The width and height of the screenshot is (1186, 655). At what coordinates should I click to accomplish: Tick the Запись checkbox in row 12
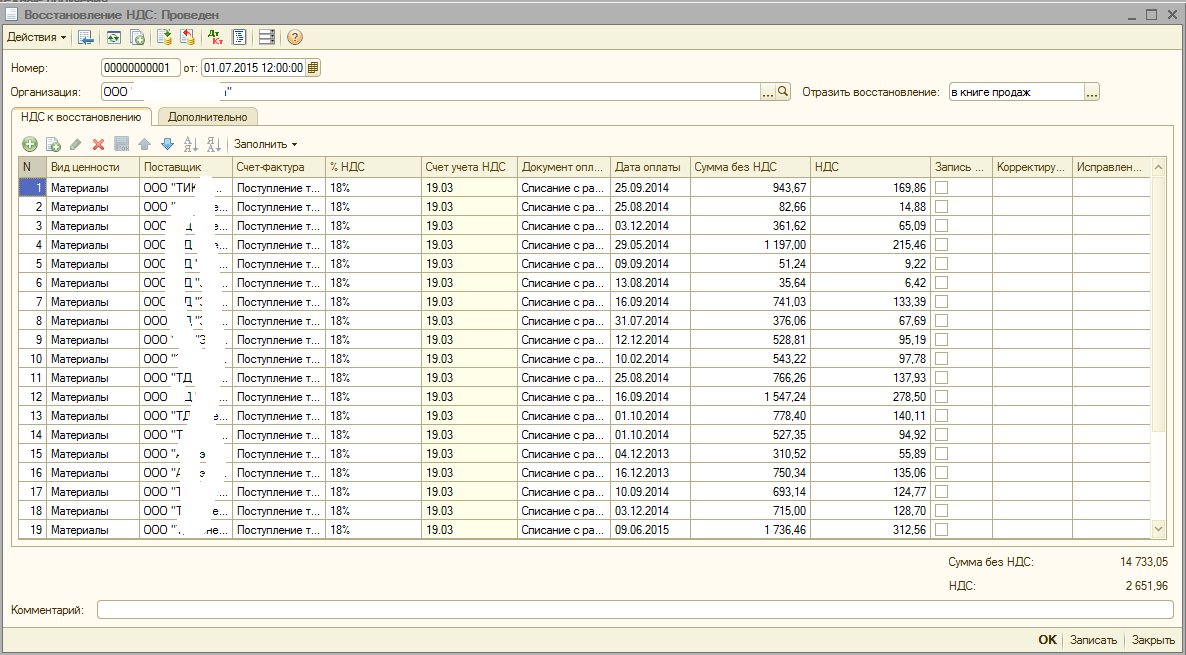[942, 396]
